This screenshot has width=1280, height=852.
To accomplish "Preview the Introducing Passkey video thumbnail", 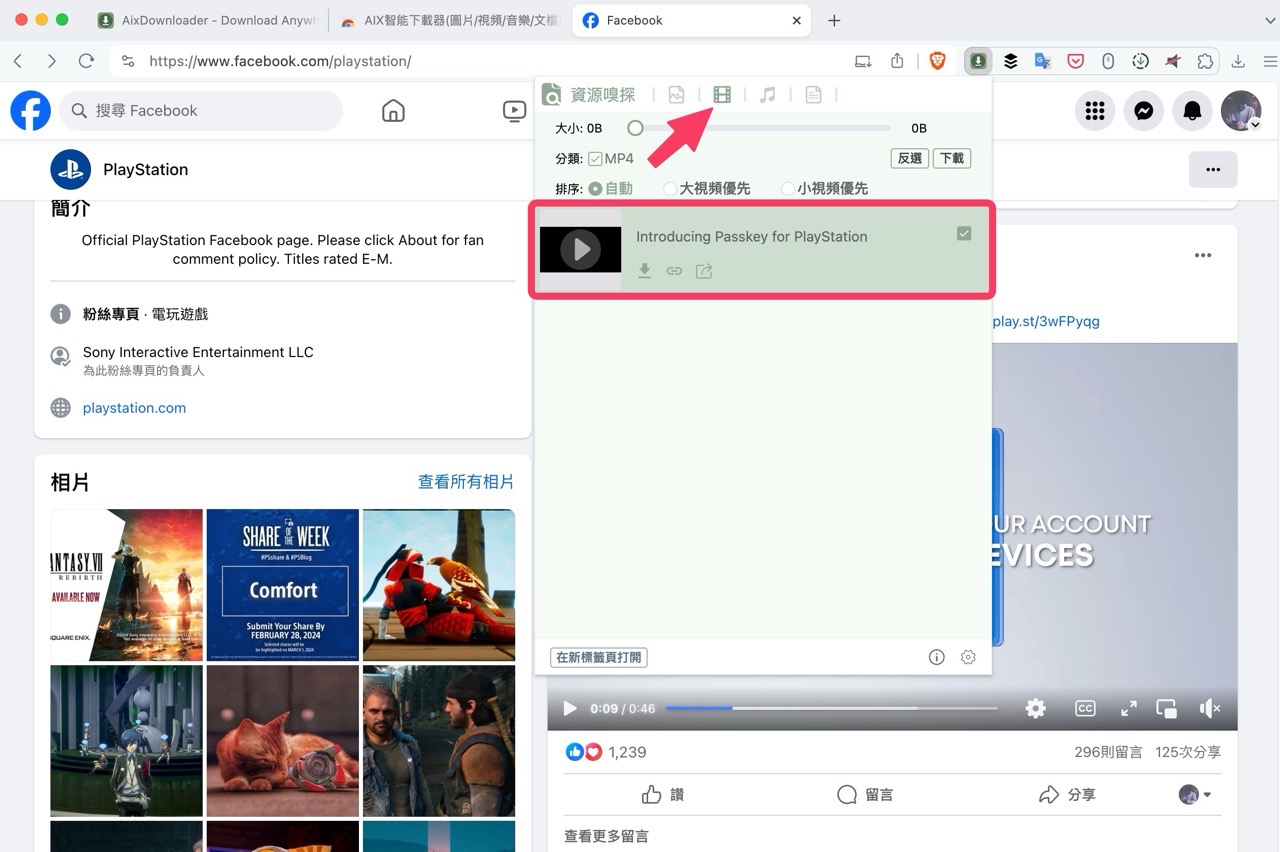I will coord(580,249).
